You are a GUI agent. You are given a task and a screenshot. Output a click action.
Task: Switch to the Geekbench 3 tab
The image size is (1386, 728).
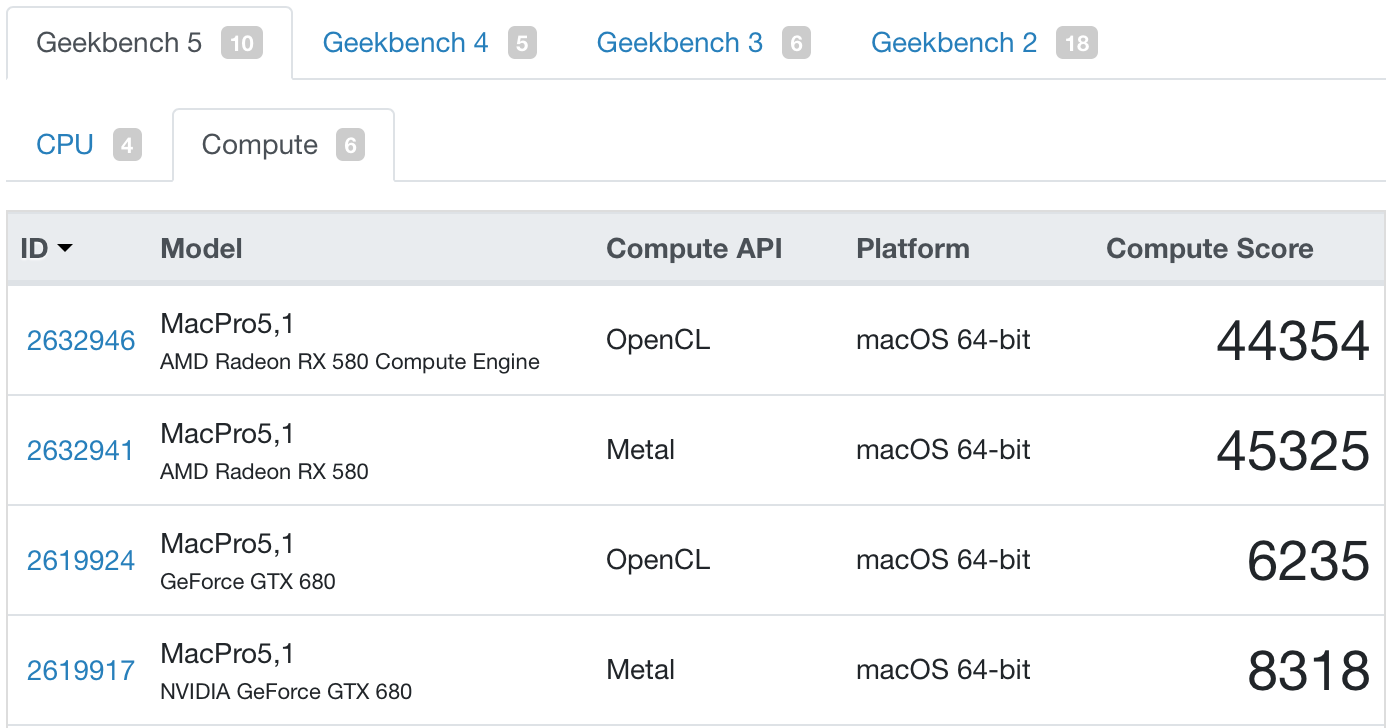[x=703, y=43]
